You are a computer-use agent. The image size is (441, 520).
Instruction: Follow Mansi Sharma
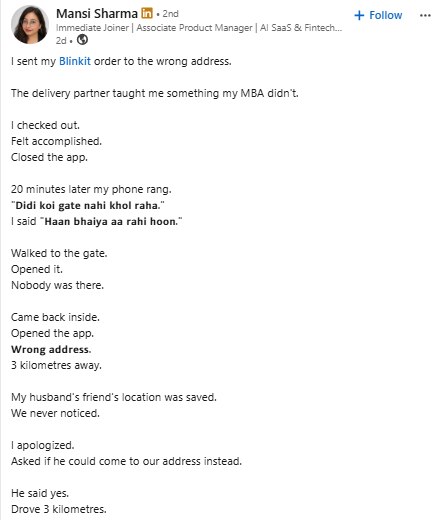tap(378, 15)
